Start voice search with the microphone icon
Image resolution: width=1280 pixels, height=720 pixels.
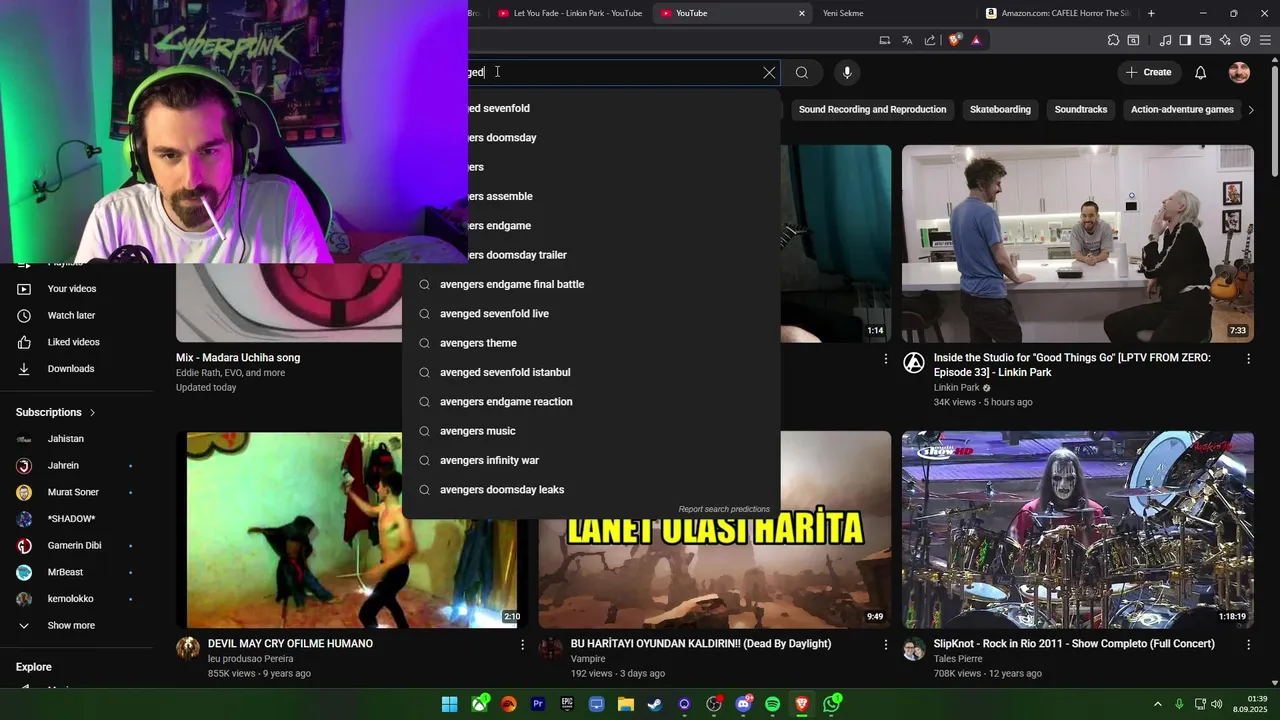click(x=847, y=72)
